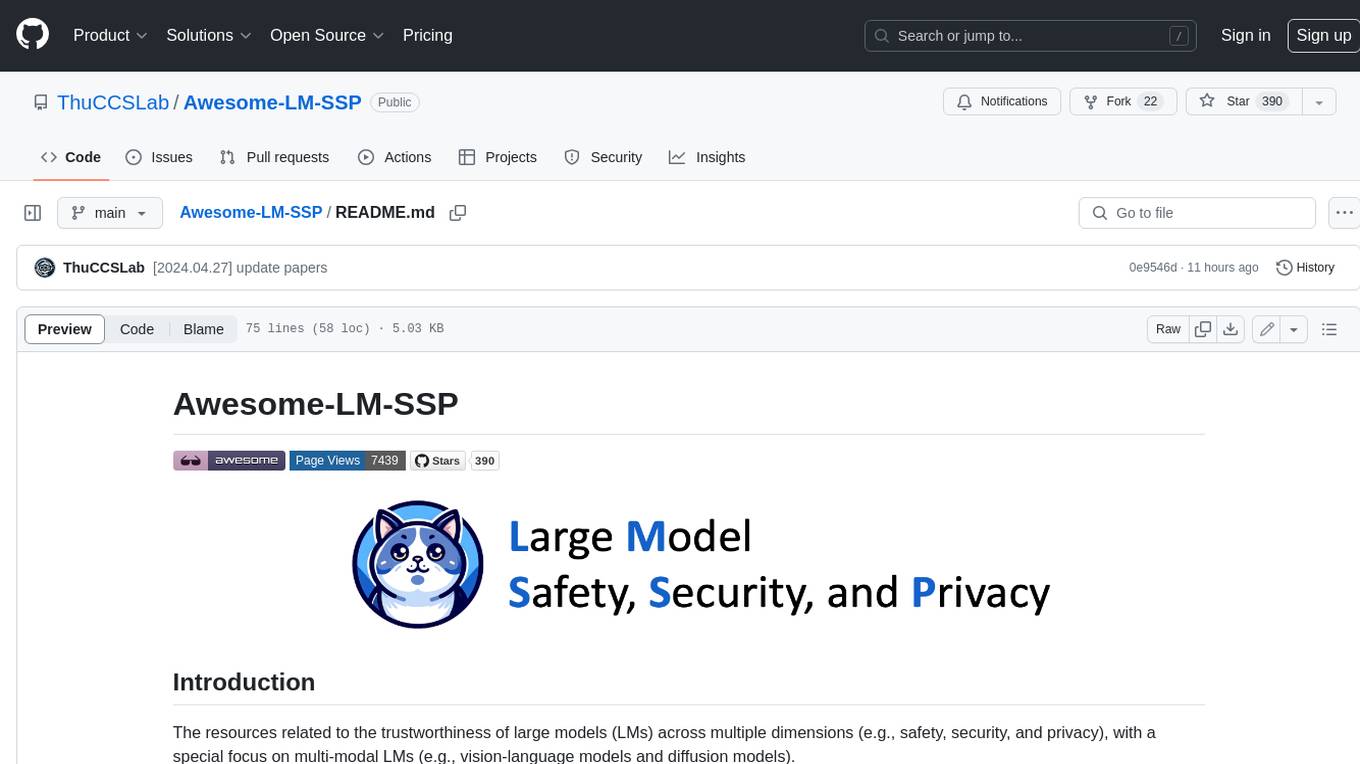Edit the file with the pencil icon

click(x=1267, y=329)
